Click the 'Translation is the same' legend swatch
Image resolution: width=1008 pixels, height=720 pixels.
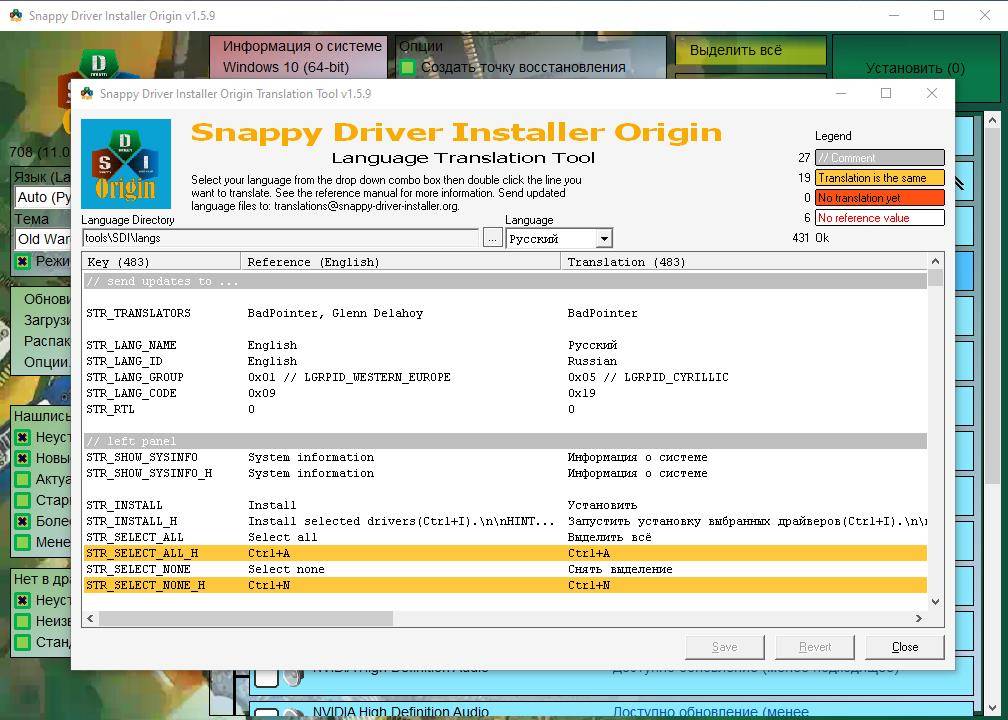point(879,177)
